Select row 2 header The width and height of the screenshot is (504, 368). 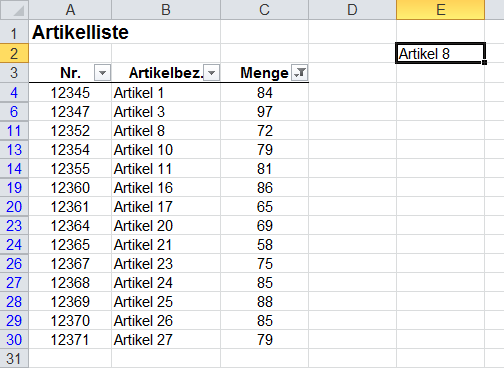pyautogui.click(x=14, y=53)
